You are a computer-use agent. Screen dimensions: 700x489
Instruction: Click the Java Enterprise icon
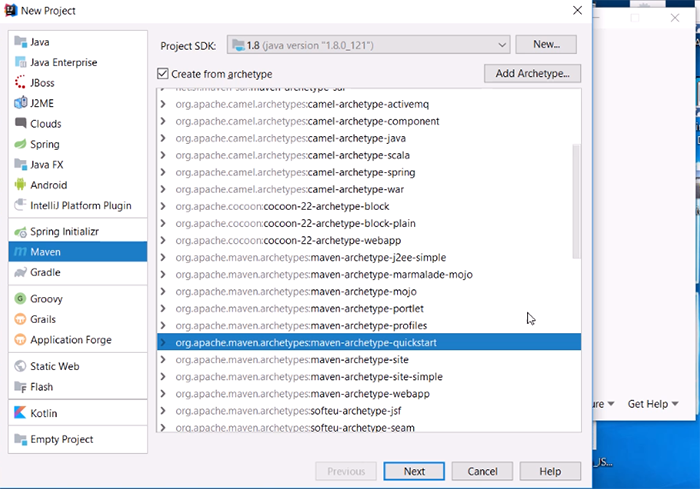(21, 62)
